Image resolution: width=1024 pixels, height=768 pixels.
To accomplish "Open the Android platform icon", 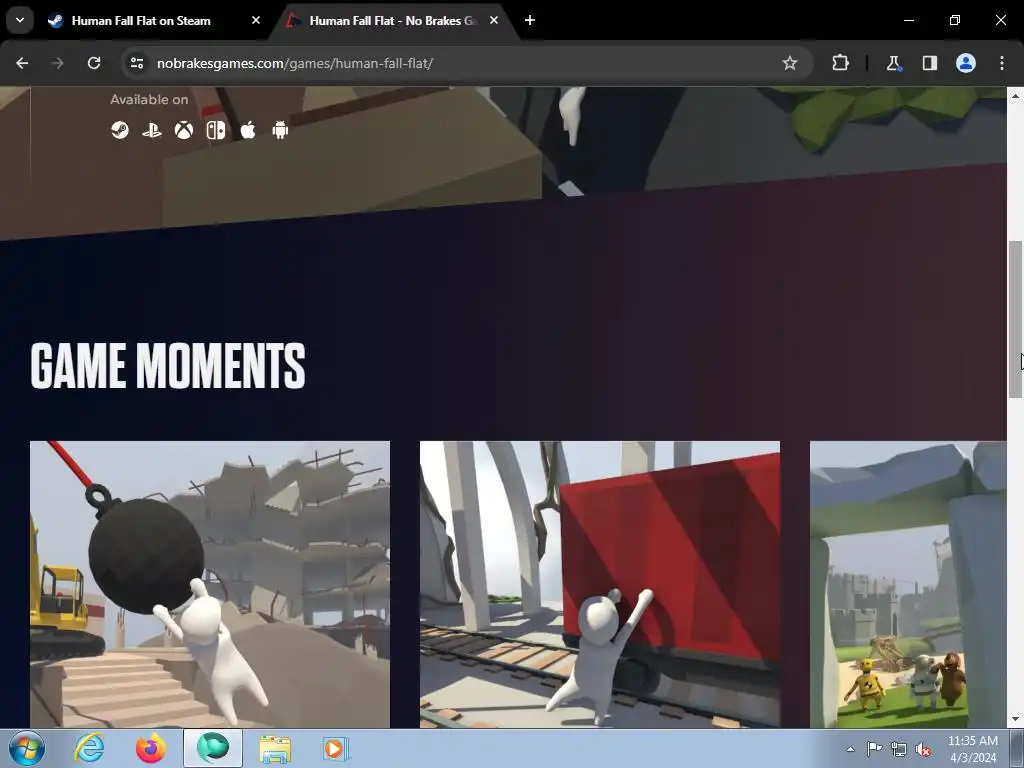I will [280, 131].
